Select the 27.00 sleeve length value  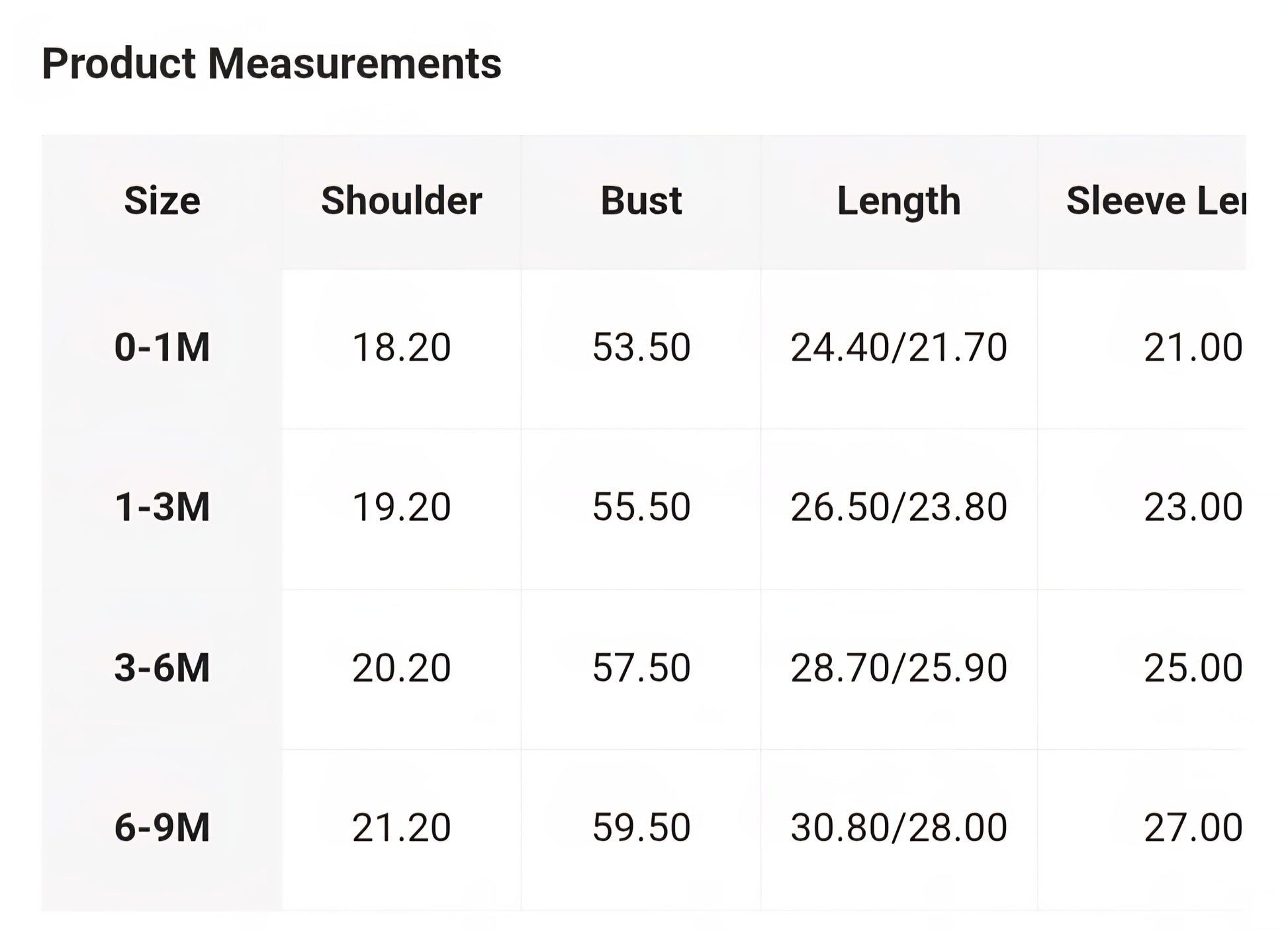(1193, 828)
